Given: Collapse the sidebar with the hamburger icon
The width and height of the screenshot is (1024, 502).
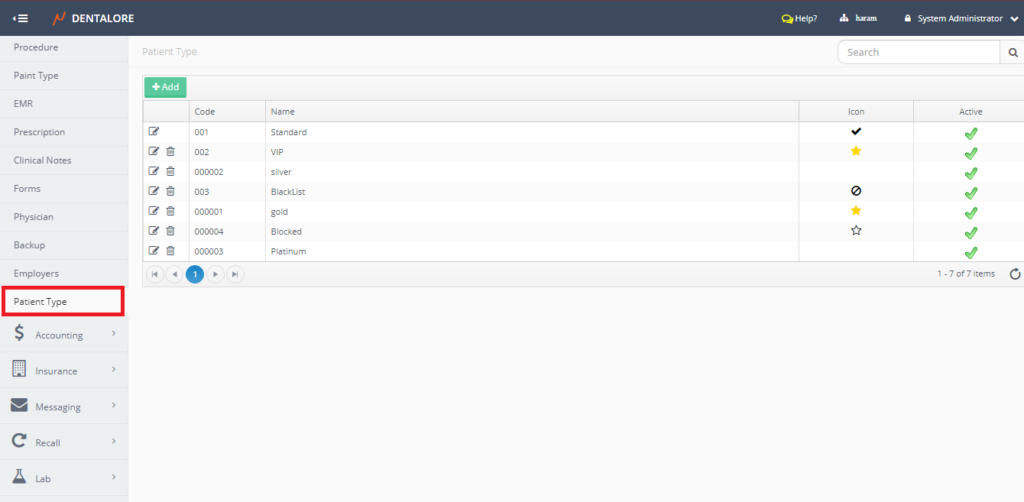Looking at the screenshot, I should [20, 18].
